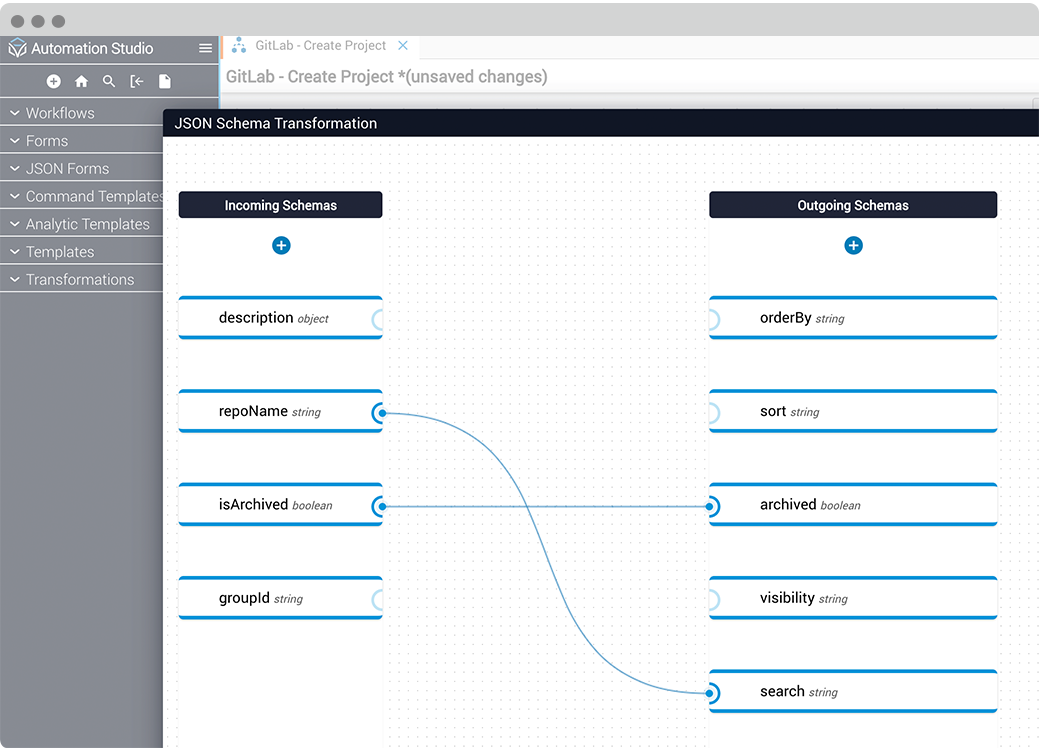Click the Incoming Schemas header
The height and width of the screenshot is (748, 1039).
point(280,205)
